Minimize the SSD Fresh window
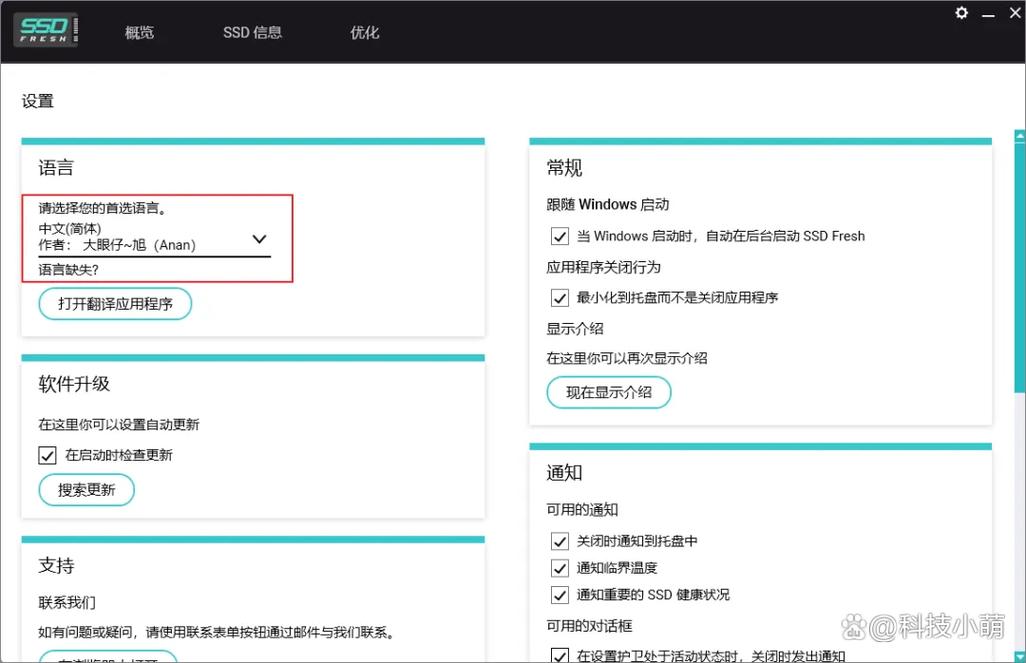 [989, 14]
